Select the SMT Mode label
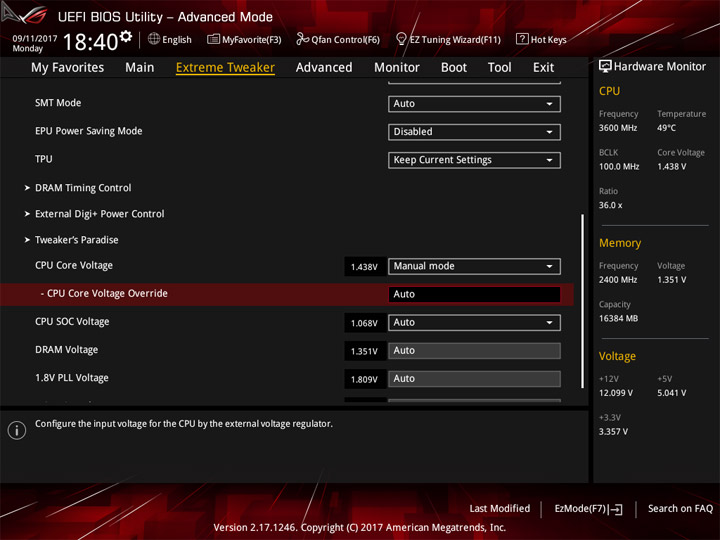Screen dimensions: 720x540 (58, 103)
